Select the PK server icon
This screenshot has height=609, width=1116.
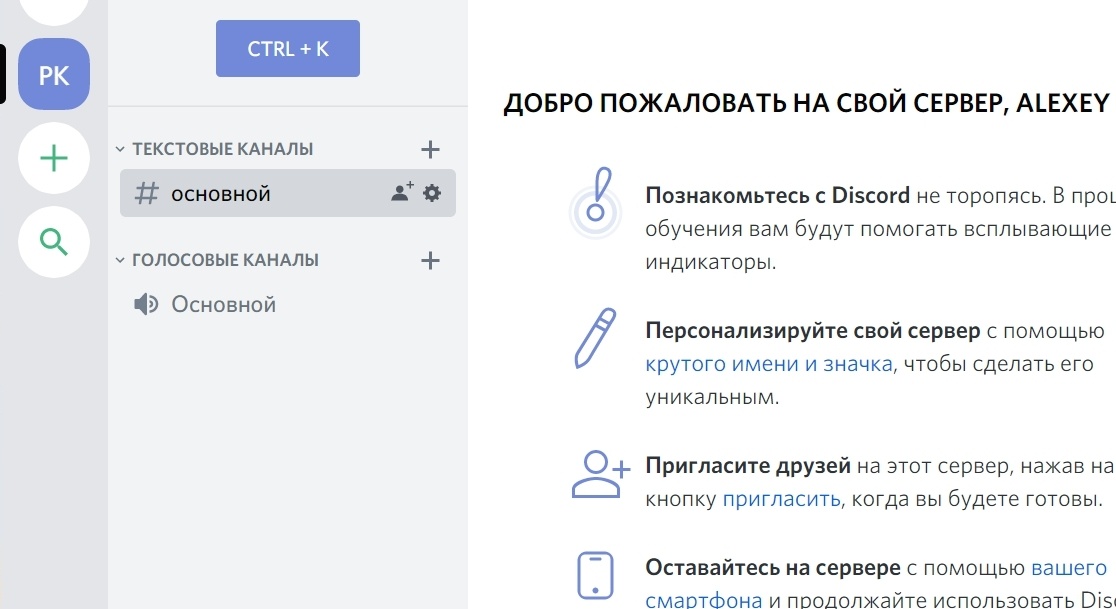(54, 74)
